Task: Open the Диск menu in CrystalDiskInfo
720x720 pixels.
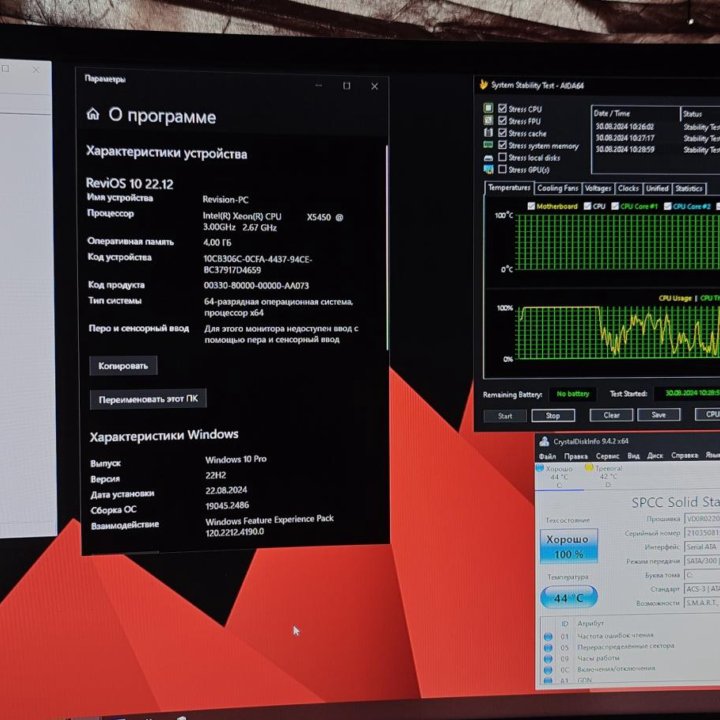Action: 655,456
